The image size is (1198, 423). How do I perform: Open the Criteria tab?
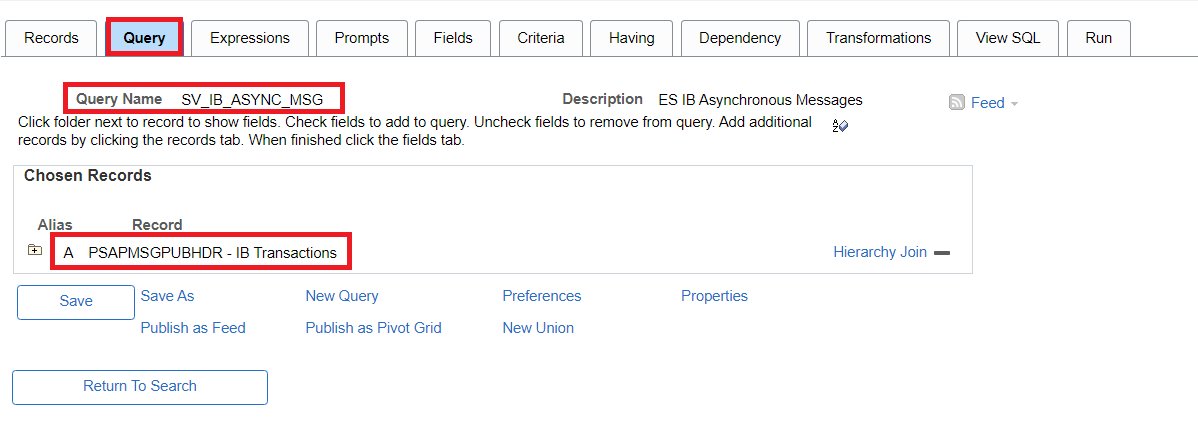point(541,38)
